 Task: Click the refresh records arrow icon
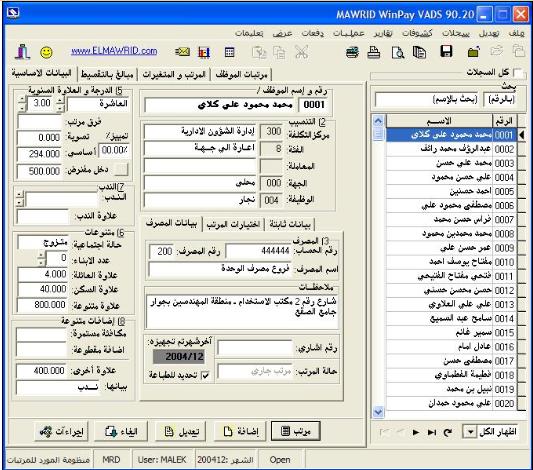coord(448,432)
